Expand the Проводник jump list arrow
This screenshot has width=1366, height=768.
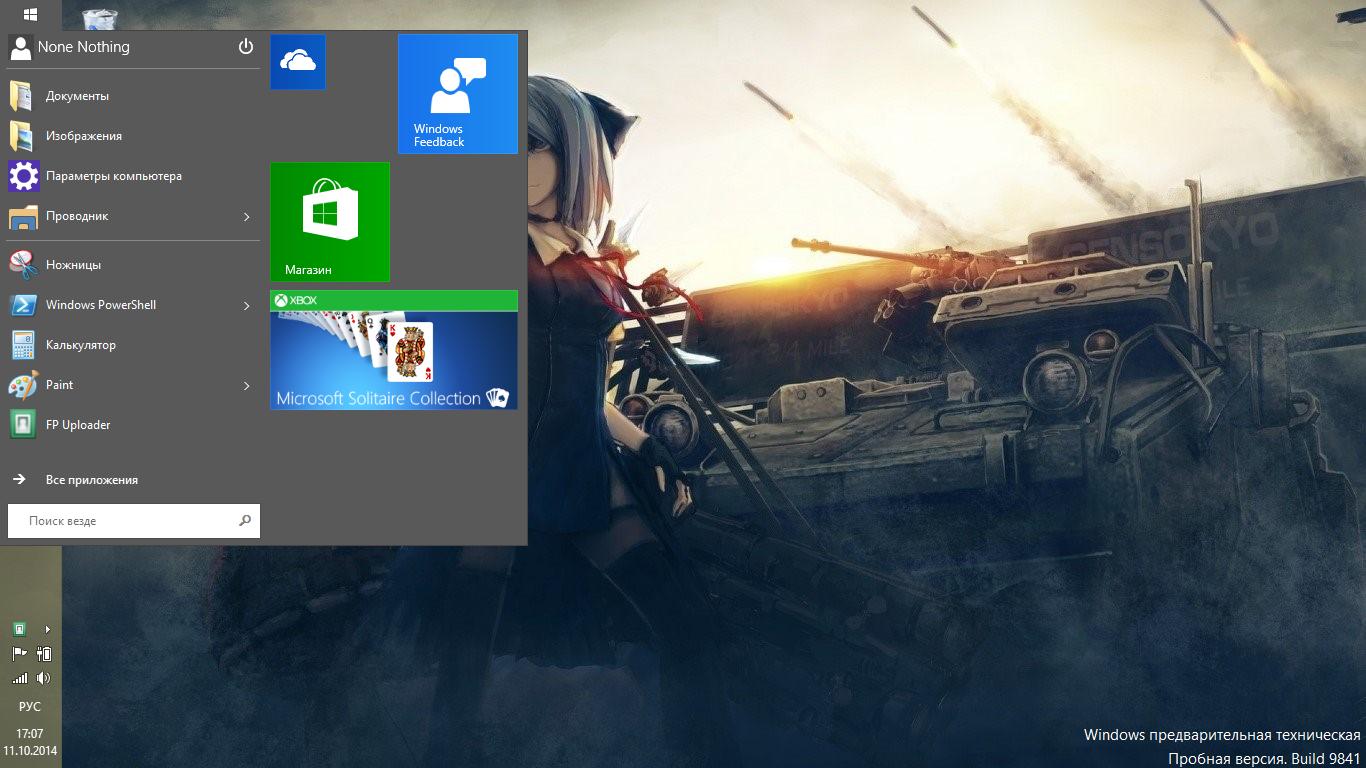pos(246,217)
